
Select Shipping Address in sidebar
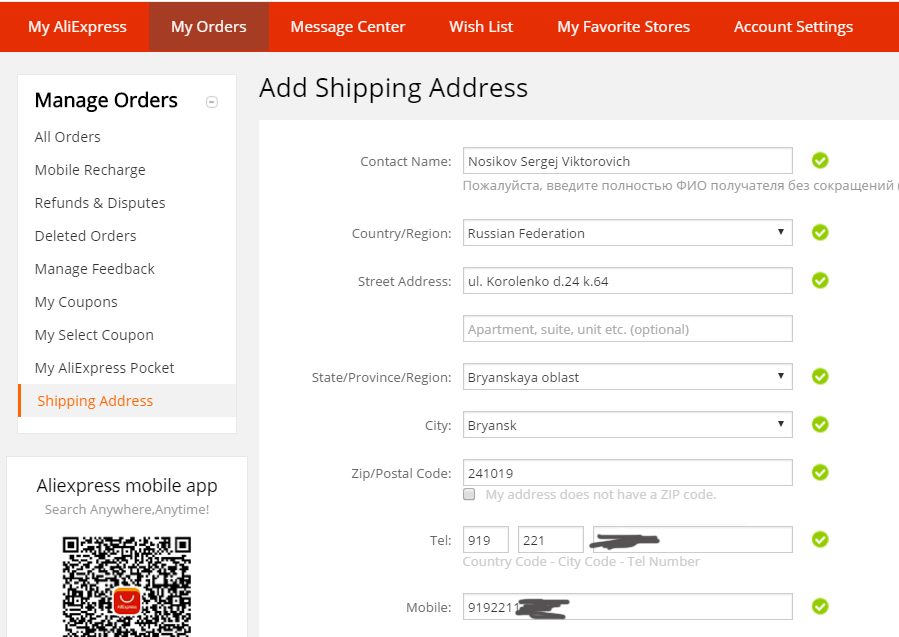pos(127,400)
